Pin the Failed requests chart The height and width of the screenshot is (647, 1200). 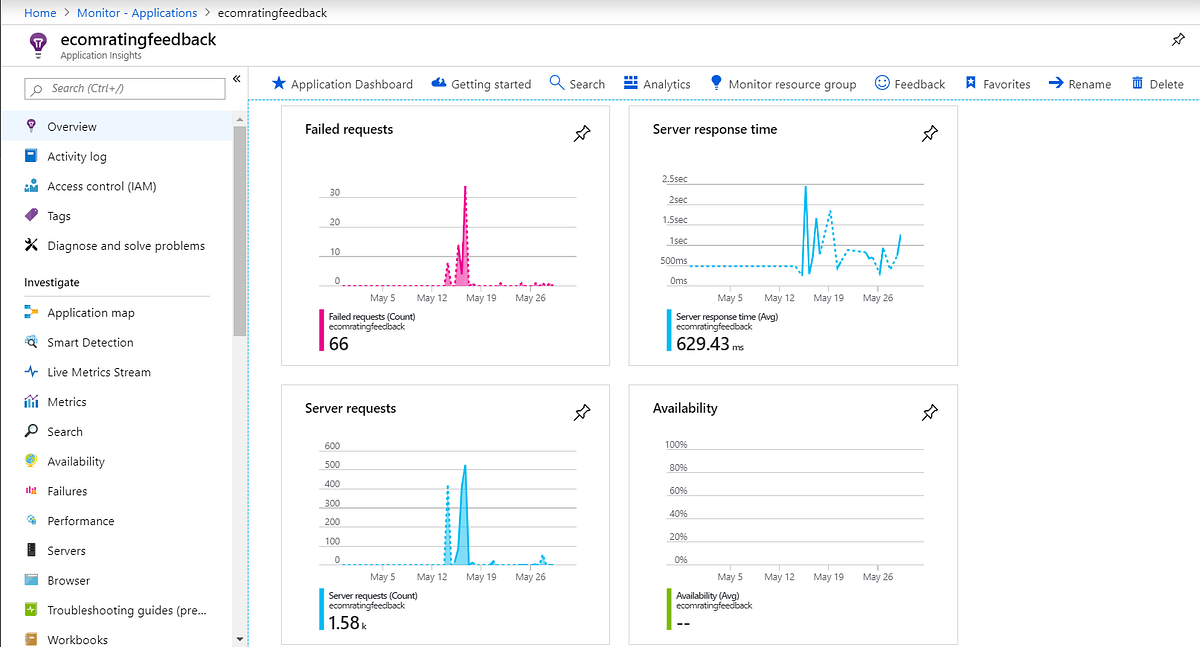click(582, 134)
